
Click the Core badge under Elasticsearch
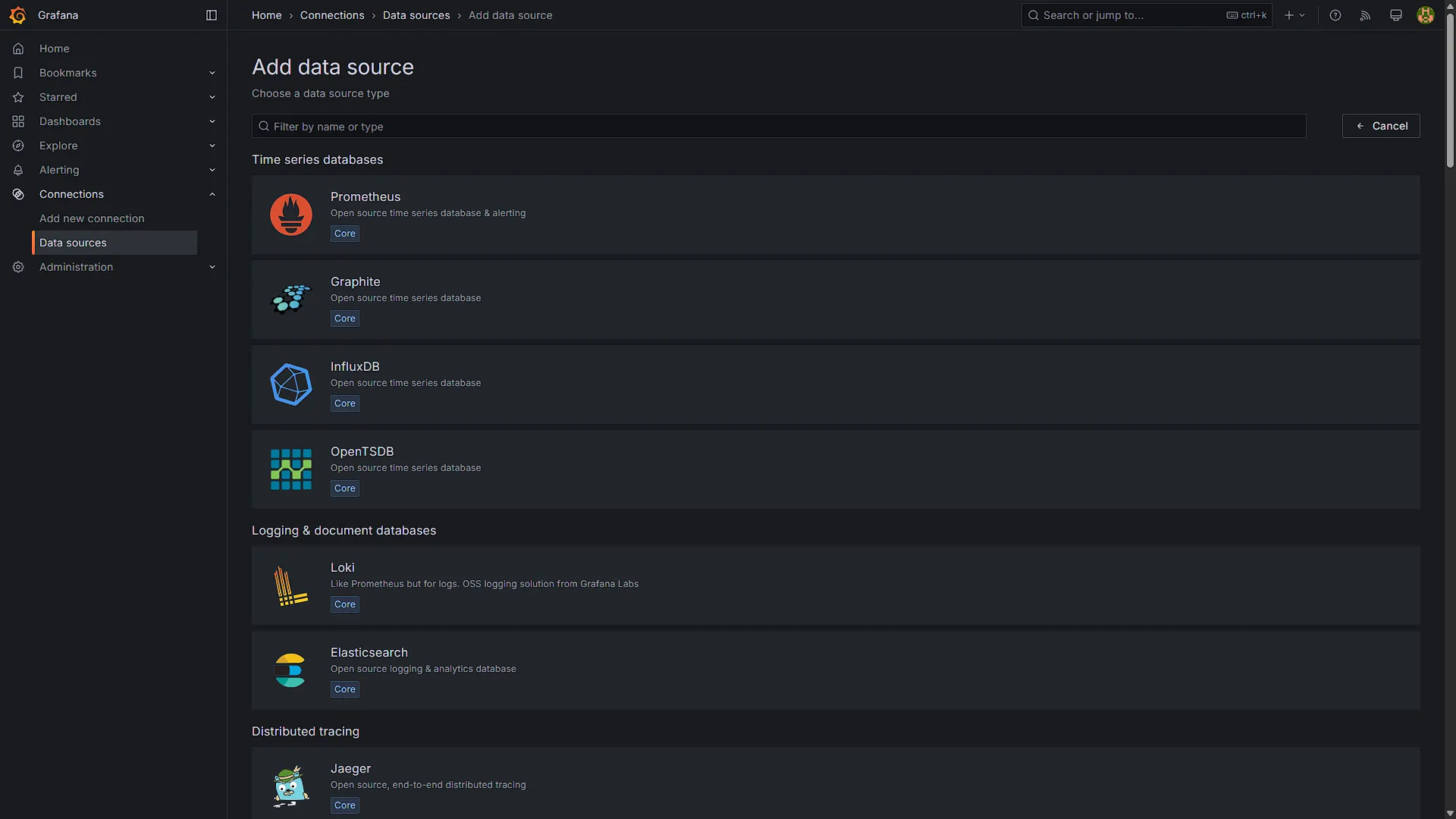pyautogui.click(x=345, y=689)
